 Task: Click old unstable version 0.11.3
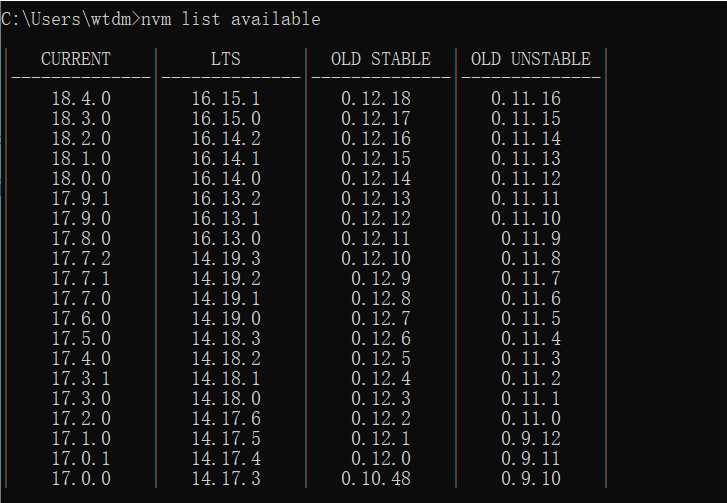[x=531, y=358]
